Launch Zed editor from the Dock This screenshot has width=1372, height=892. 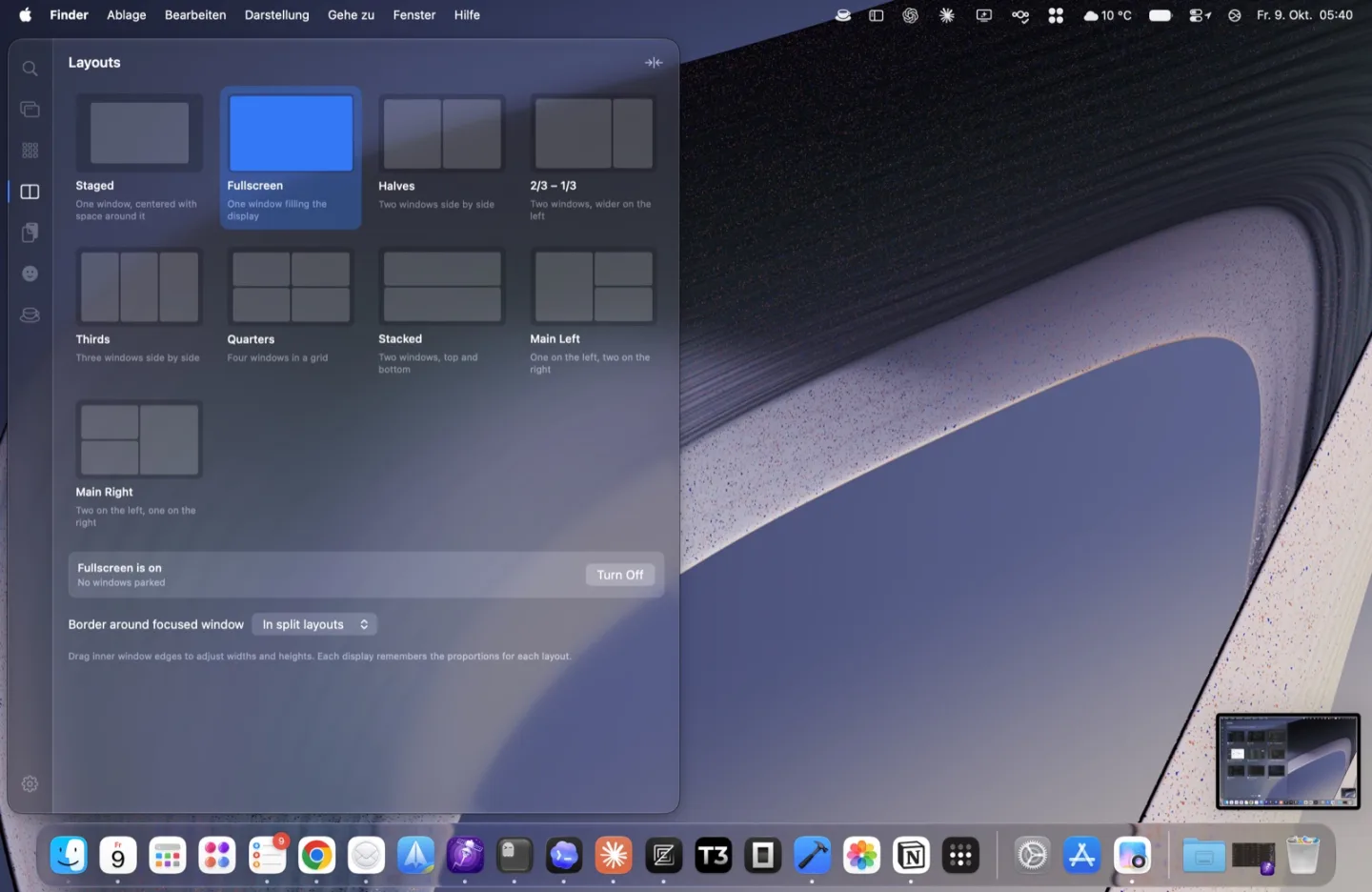coord(663,856)
